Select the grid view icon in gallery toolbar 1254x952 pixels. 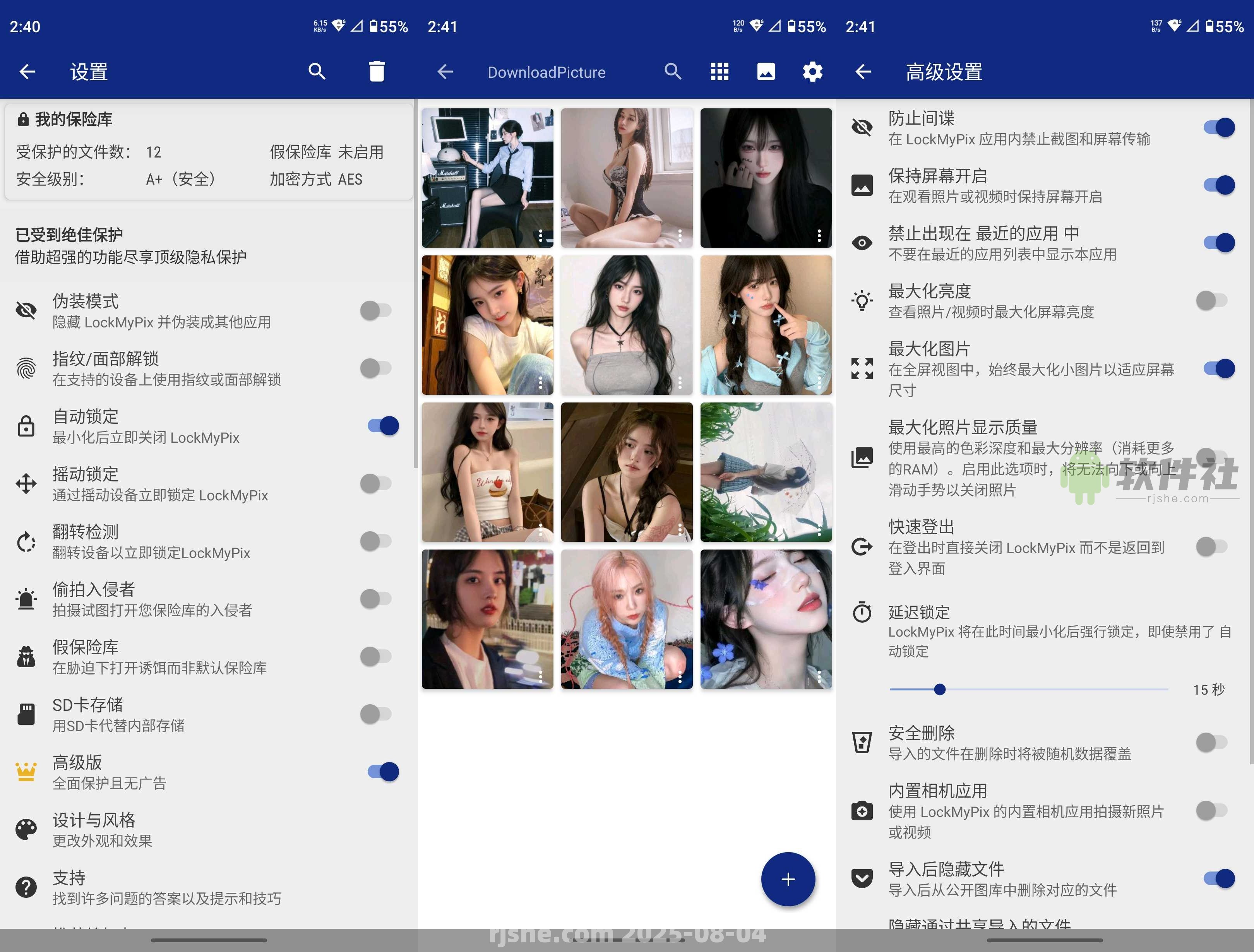click(x=720, y=72)
